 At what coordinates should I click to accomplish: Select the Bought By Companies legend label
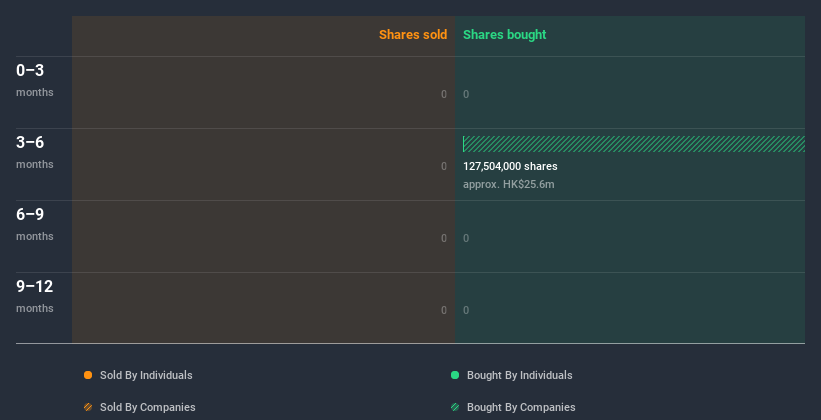[x=521, y=407]
